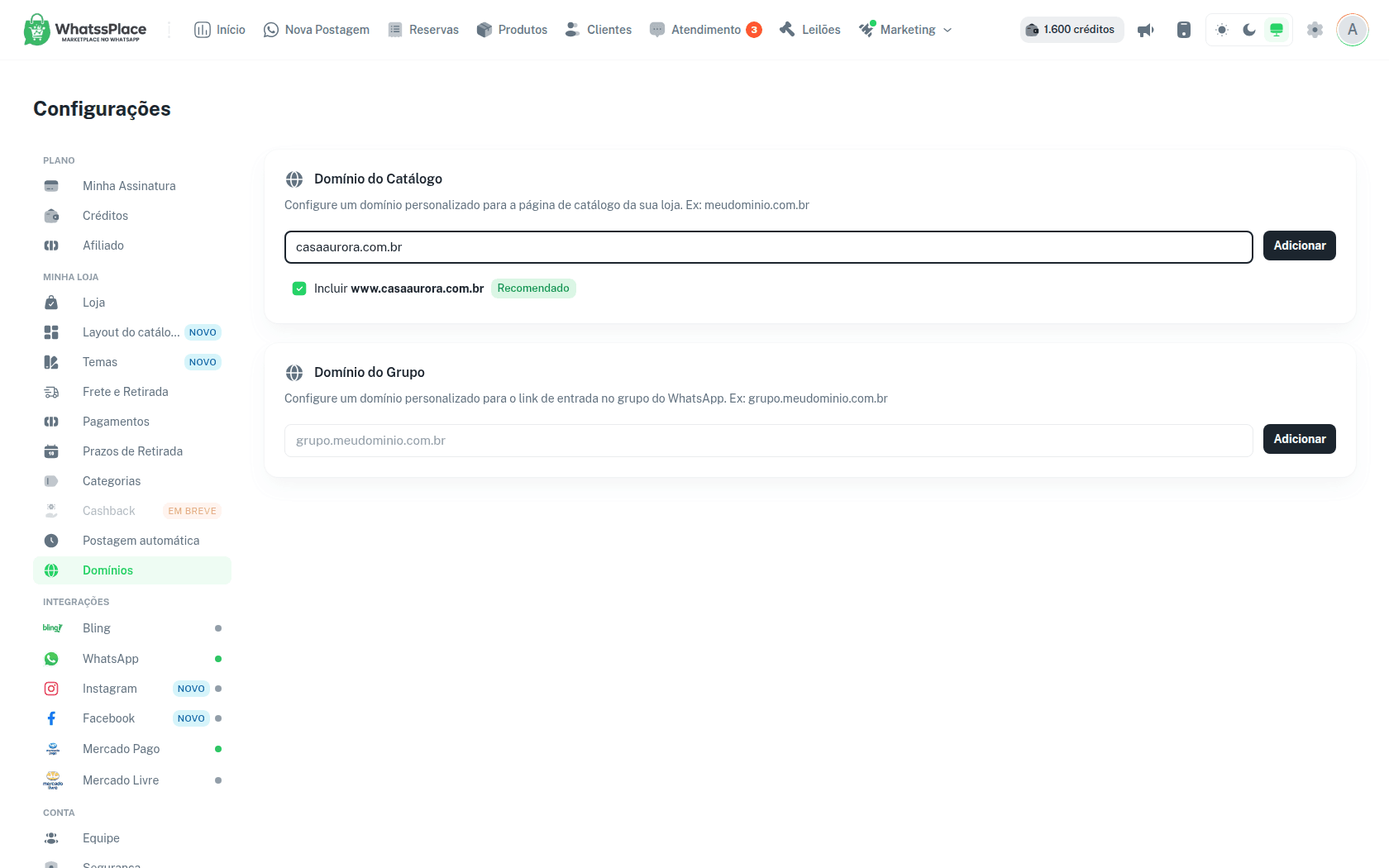Open Reservas from top navigation
Screen dimensions: 1389x868
point(423,30)
